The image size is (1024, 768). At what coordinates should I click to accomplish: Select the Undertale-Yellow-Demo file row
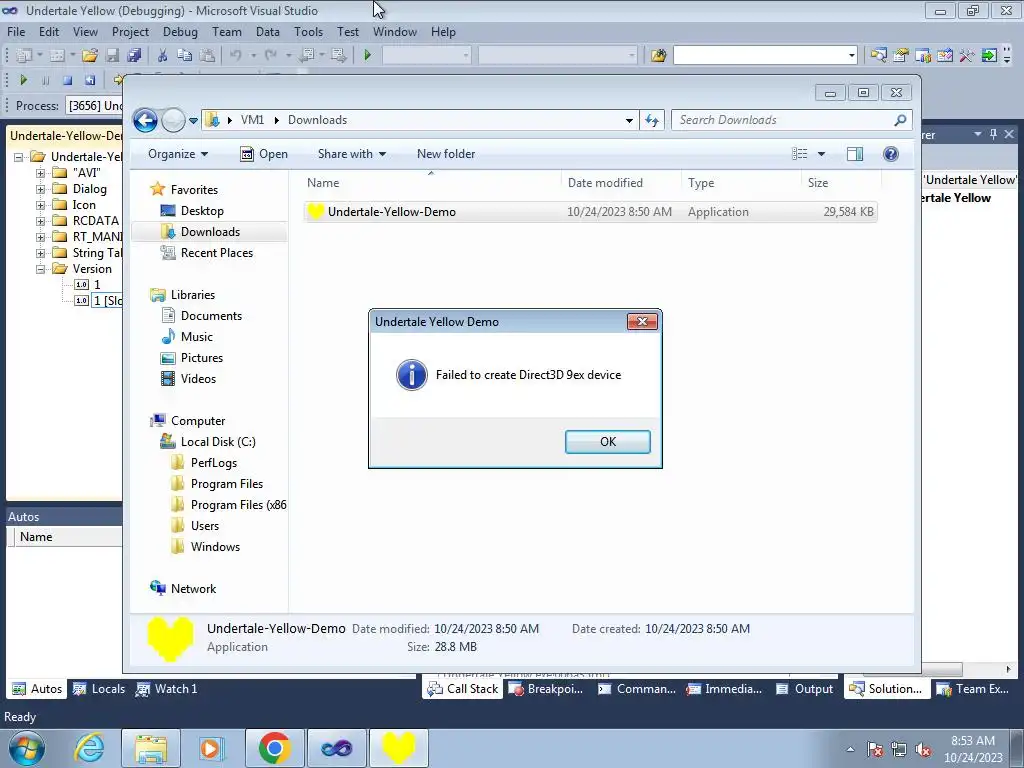590,212
